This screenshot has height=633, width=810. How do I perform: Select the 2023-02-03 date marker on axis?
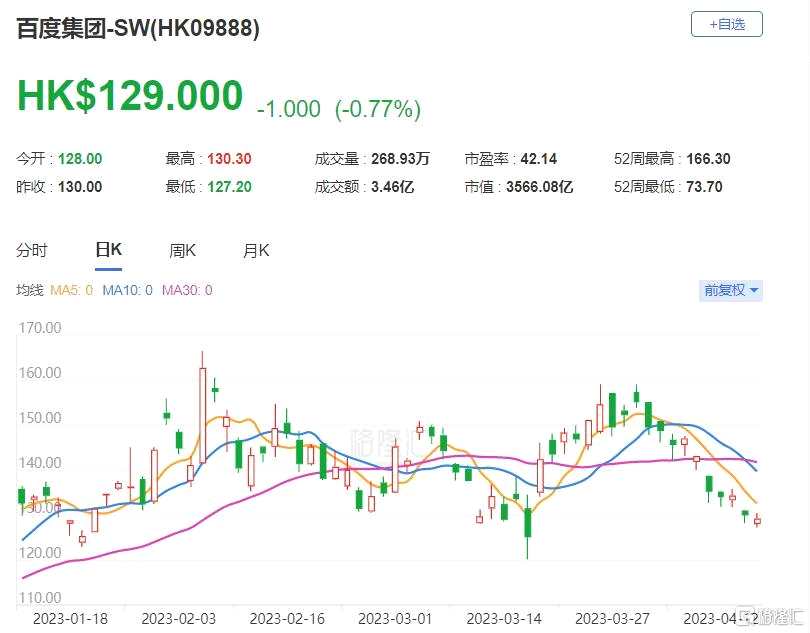178,619
